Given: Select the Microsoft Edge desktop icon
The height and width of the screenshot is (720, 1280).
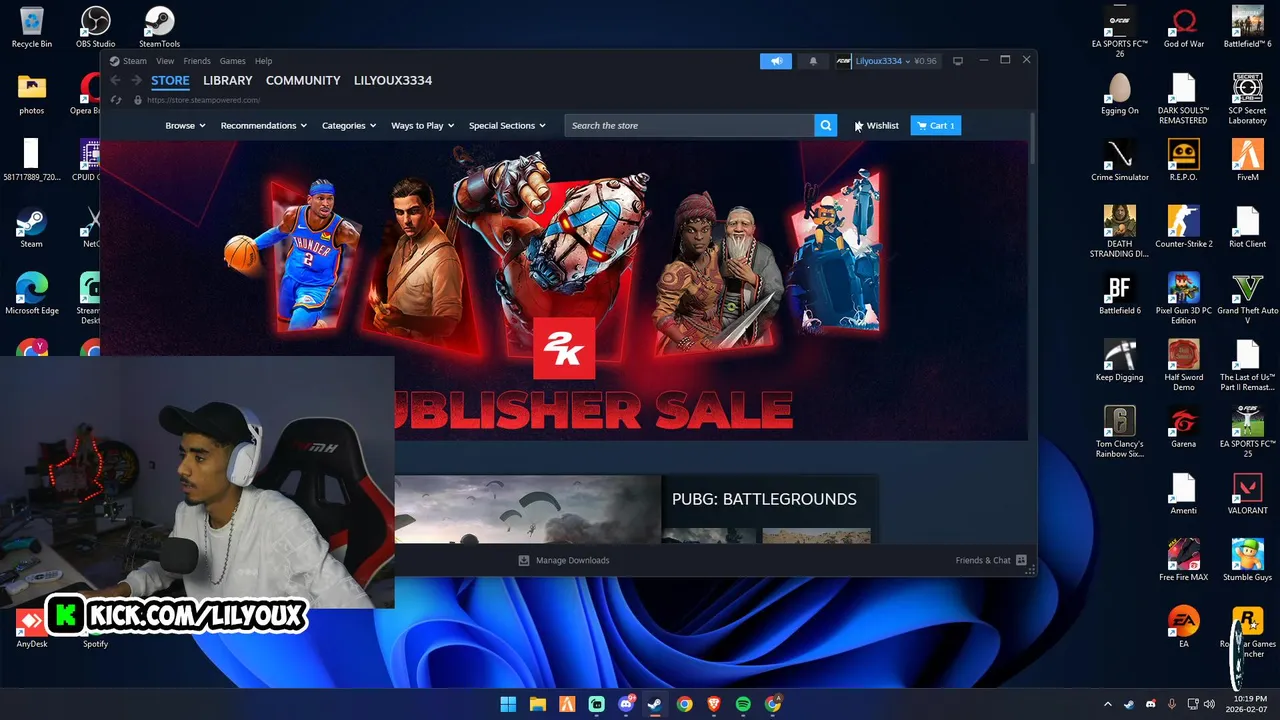Looking at the screenshot, I should coord(31,294).
